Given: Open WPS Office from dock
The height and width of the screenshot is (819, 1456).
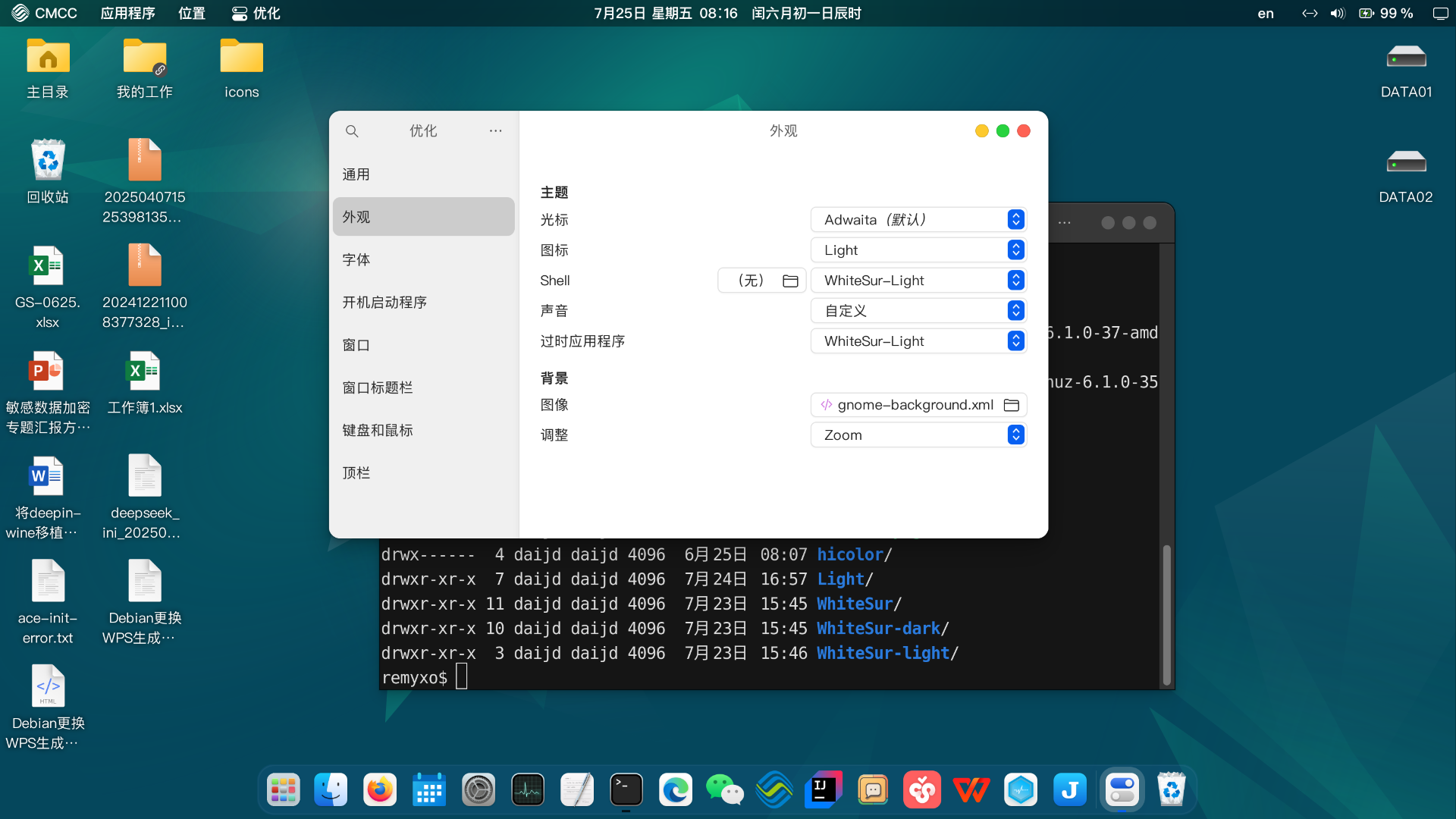Looking at the screenshot, I should coord(971,790).
